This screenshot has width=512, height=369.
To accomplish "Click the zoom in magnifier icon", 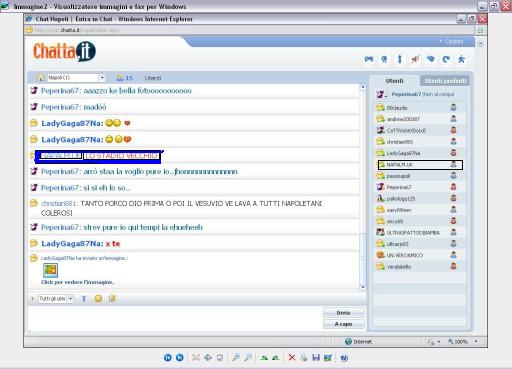I will (x=236, y=358).
